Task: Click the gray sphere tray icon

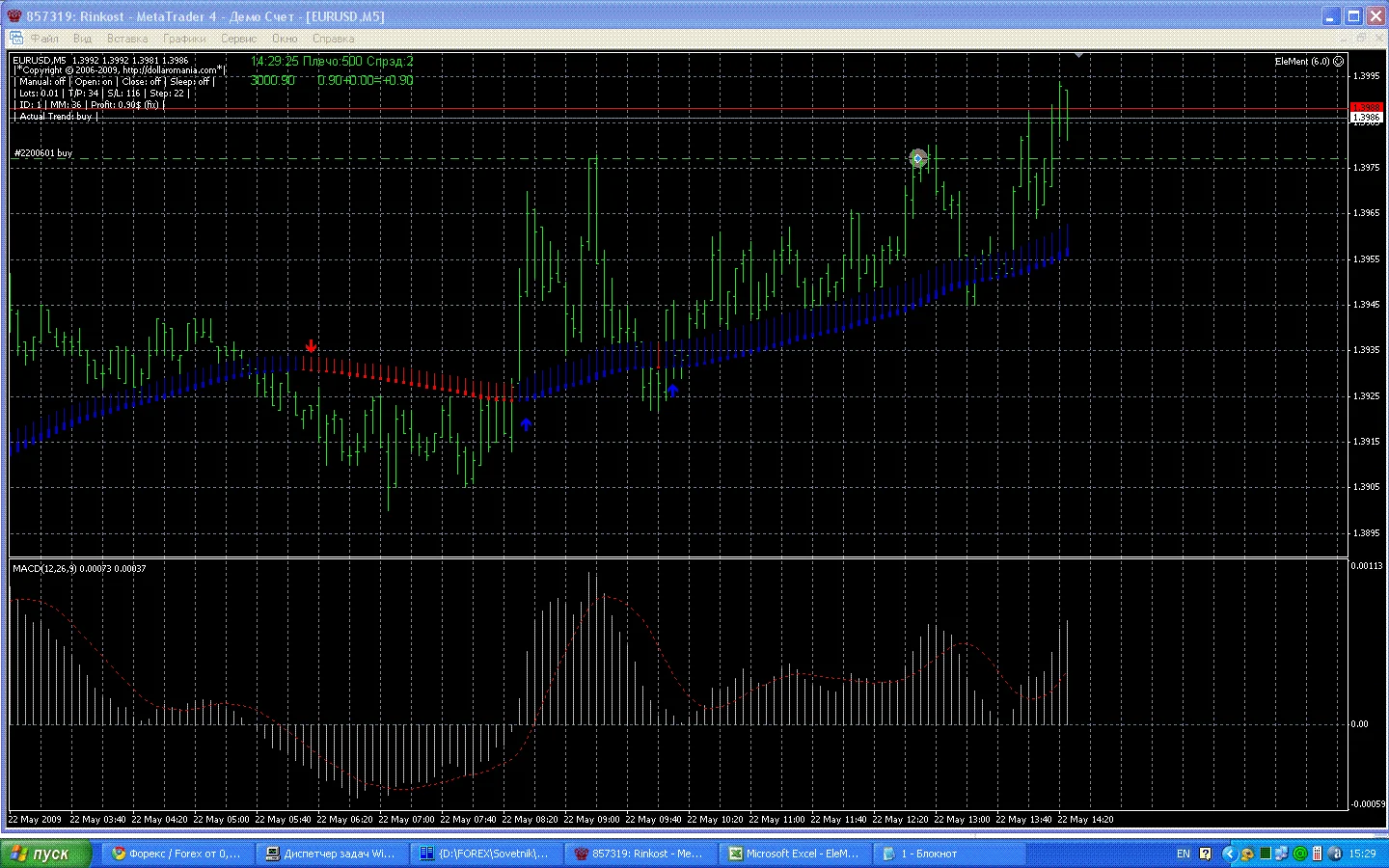Action: click(1335, 854)
